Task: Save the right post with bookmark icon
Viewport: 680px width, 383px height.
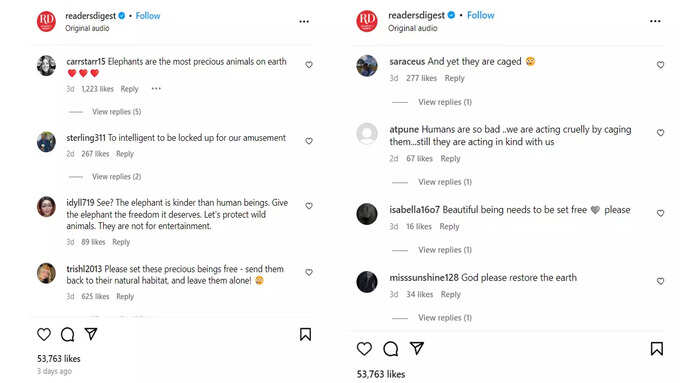Action: point(657,348)
